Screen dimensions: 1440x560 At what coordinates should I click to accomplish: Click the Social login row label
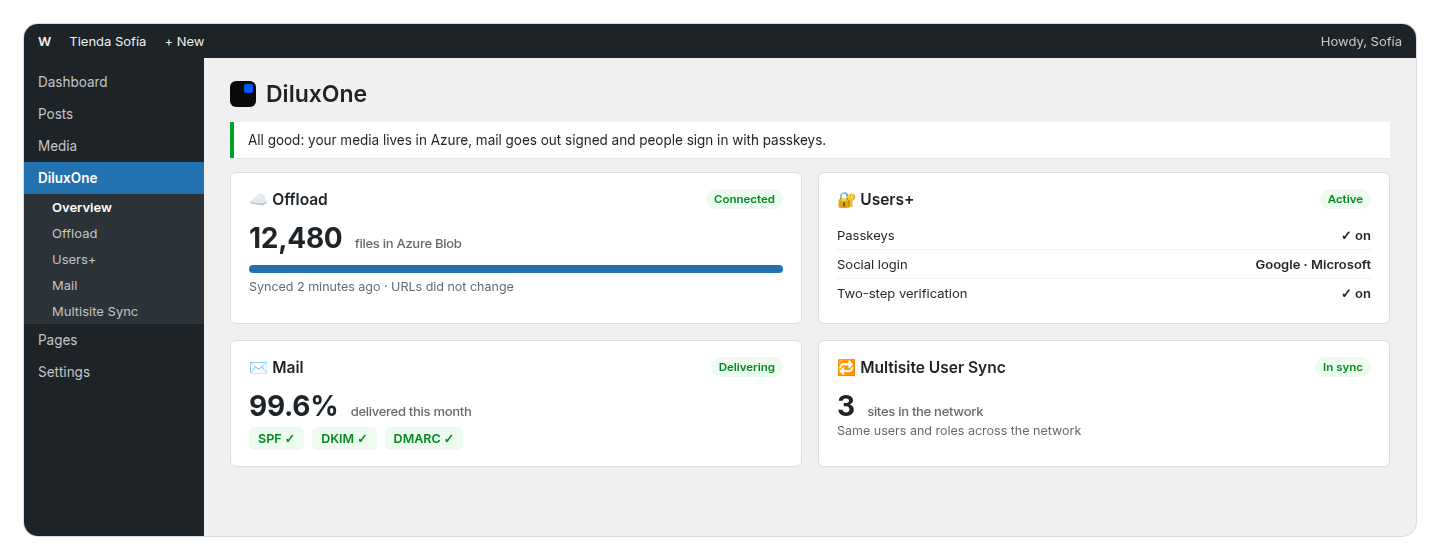[872, 265]
